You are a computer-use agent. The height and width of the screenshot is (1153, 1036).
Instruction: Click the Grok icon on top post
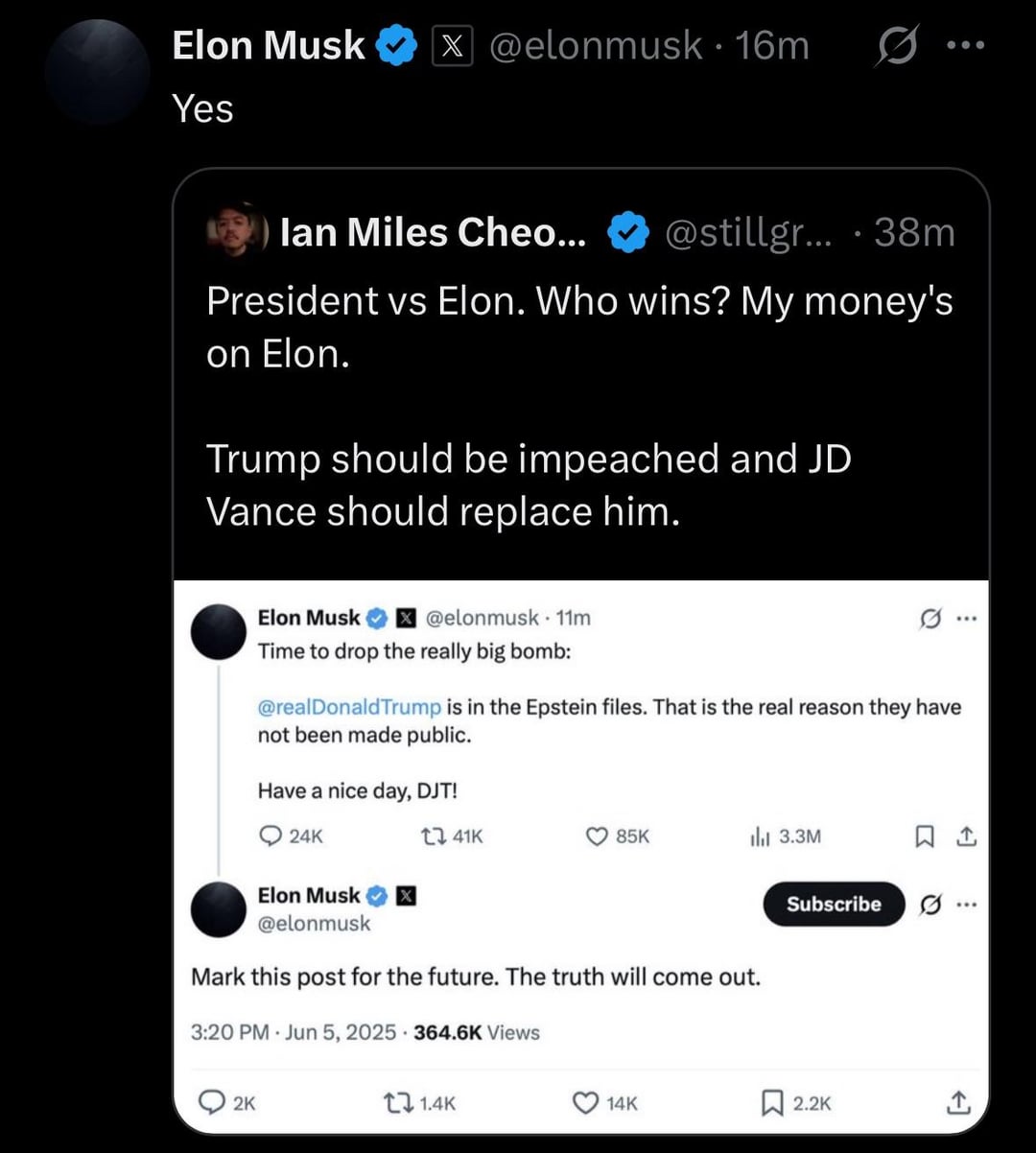click(895, 45)
